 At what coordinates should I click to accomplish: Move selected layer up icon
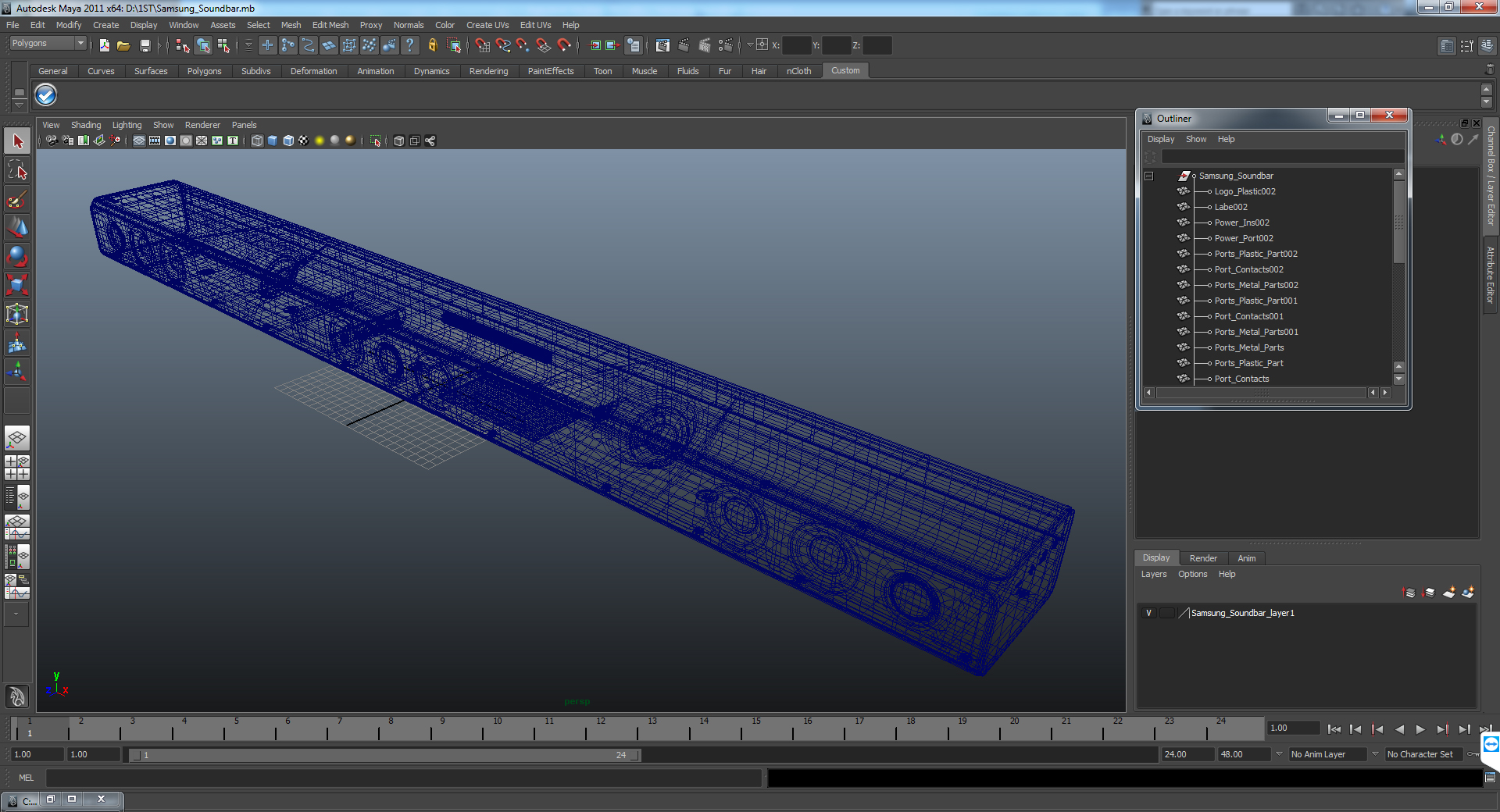coord(1409,593)
